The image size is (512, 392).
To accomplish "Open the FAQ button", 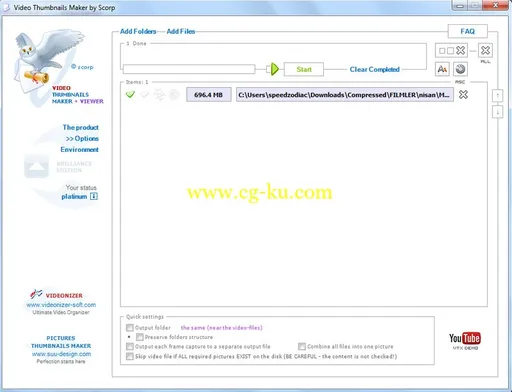I will pos(467,31).
